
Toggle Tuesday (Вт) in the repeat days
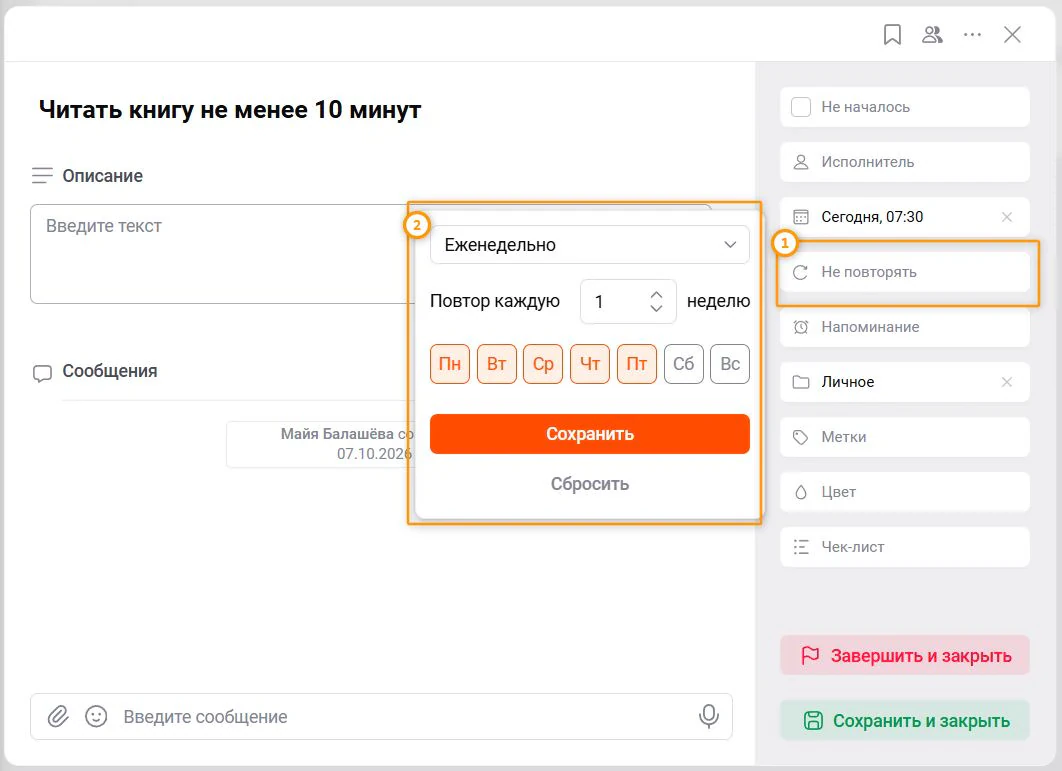[496, 364]
